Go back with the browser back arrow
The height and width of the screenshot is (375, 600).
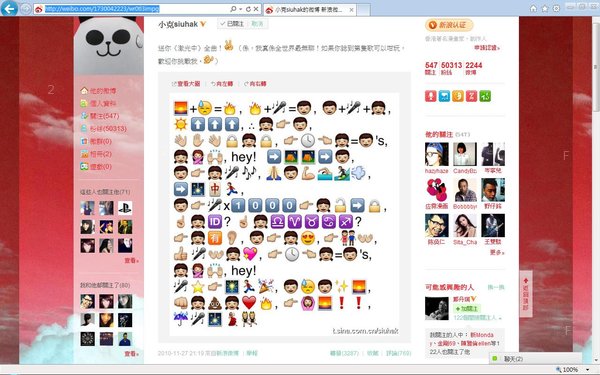coord(9,8)
